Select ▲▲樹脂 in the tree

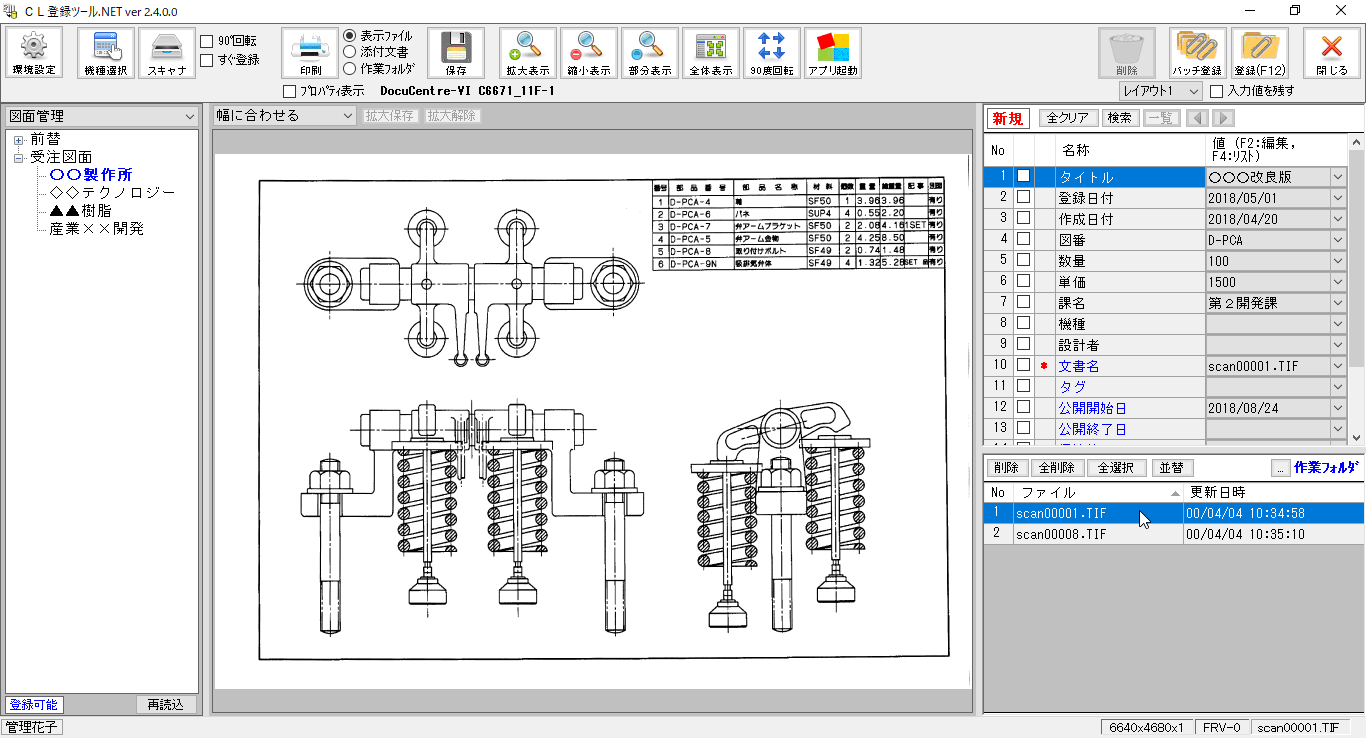point(80,211)
